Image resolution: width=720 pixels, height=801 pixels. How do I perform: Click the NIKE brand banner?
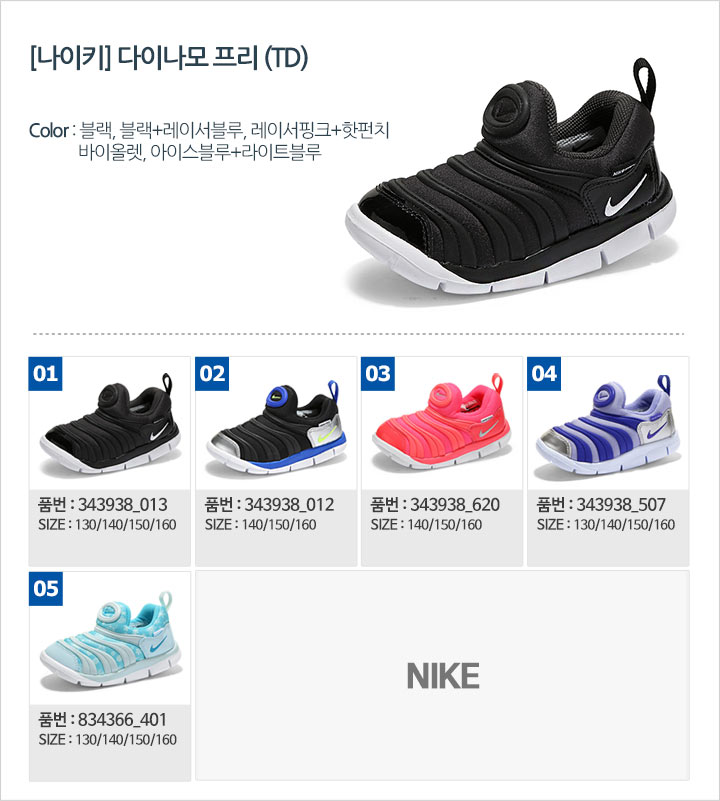(x=443, y=676)
